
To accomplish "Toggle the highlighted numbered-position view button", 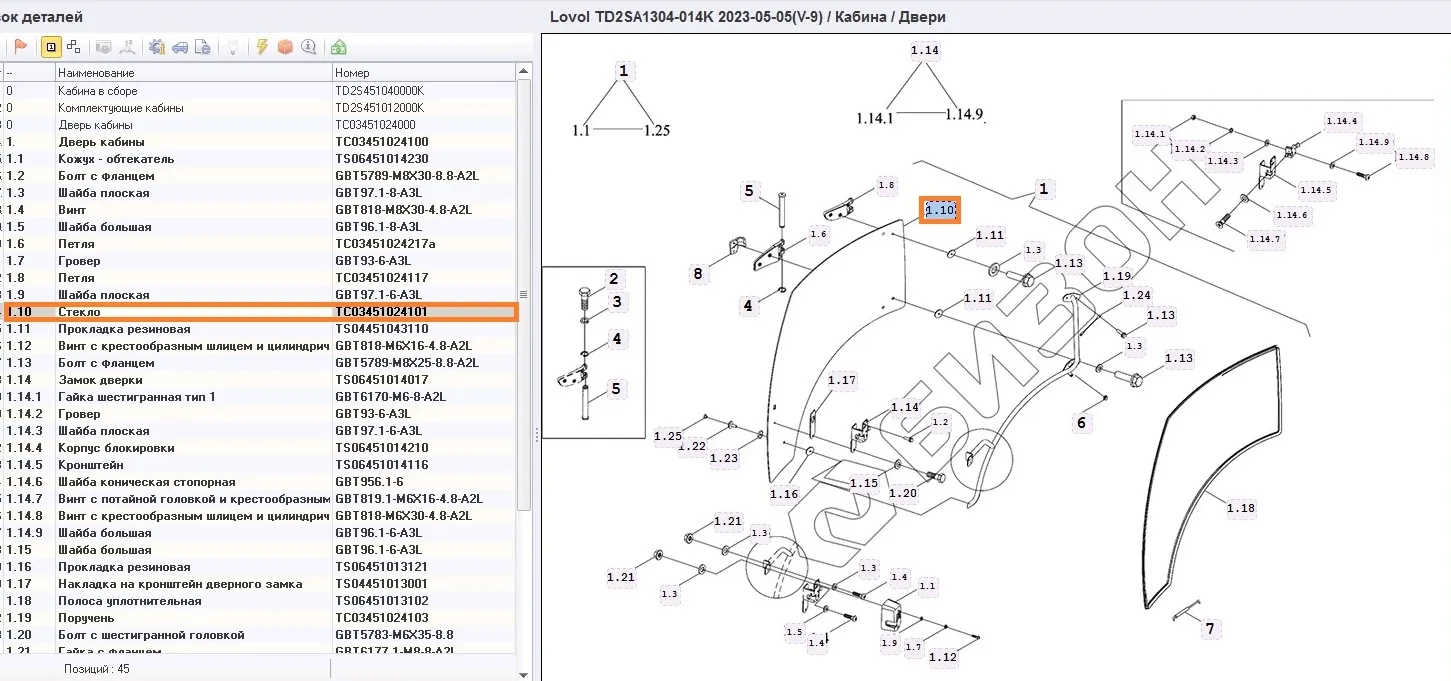I will [x=50, y=47].
